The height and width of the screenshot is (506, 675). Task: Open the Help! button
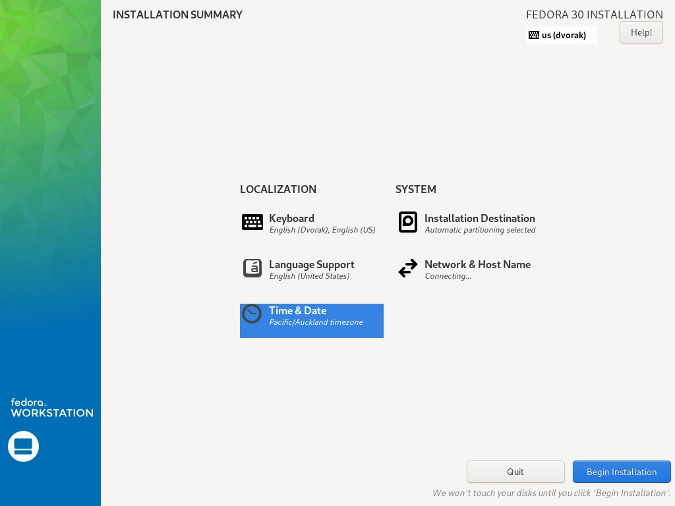pyautogui.click(x=641, y=33)
